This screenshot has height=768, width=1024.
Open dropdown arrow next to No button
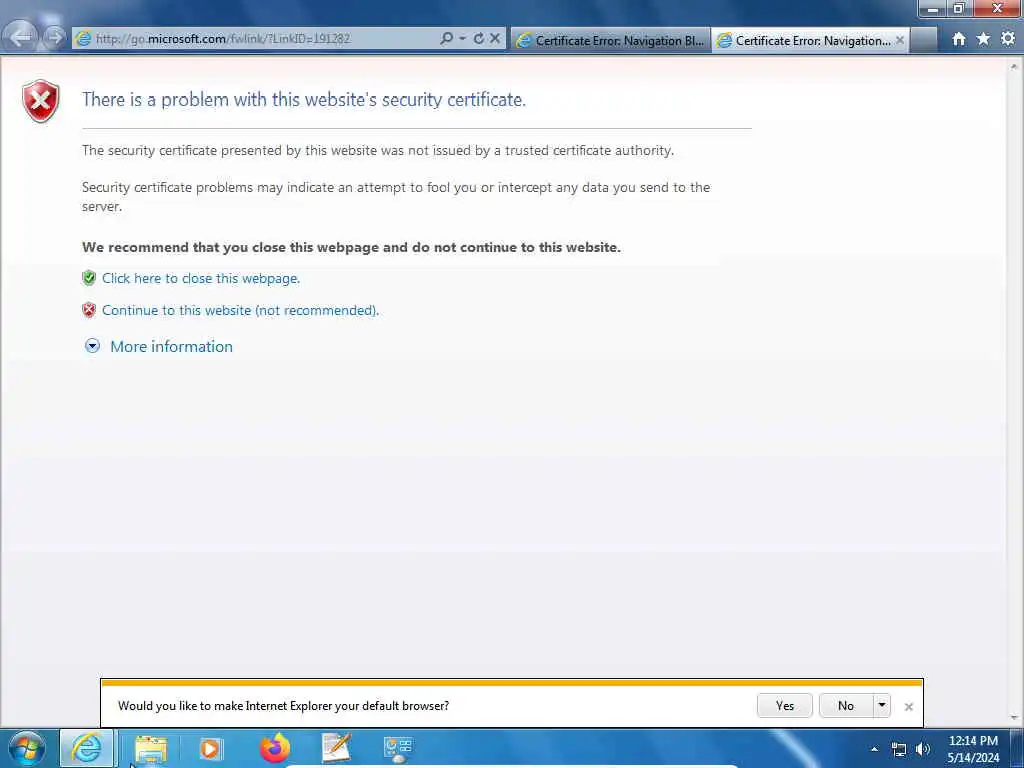pyautogui.click(x=882, y=706)
